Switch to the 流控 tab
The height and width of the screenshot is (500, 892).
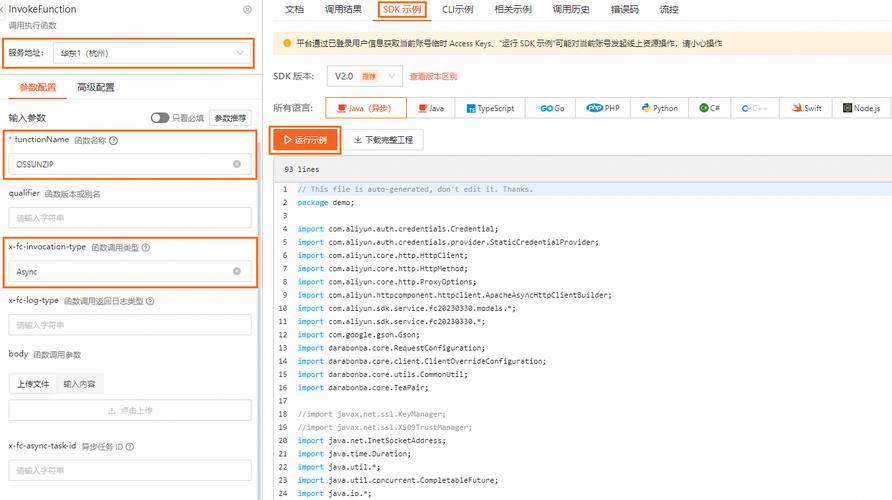[669, 10]
